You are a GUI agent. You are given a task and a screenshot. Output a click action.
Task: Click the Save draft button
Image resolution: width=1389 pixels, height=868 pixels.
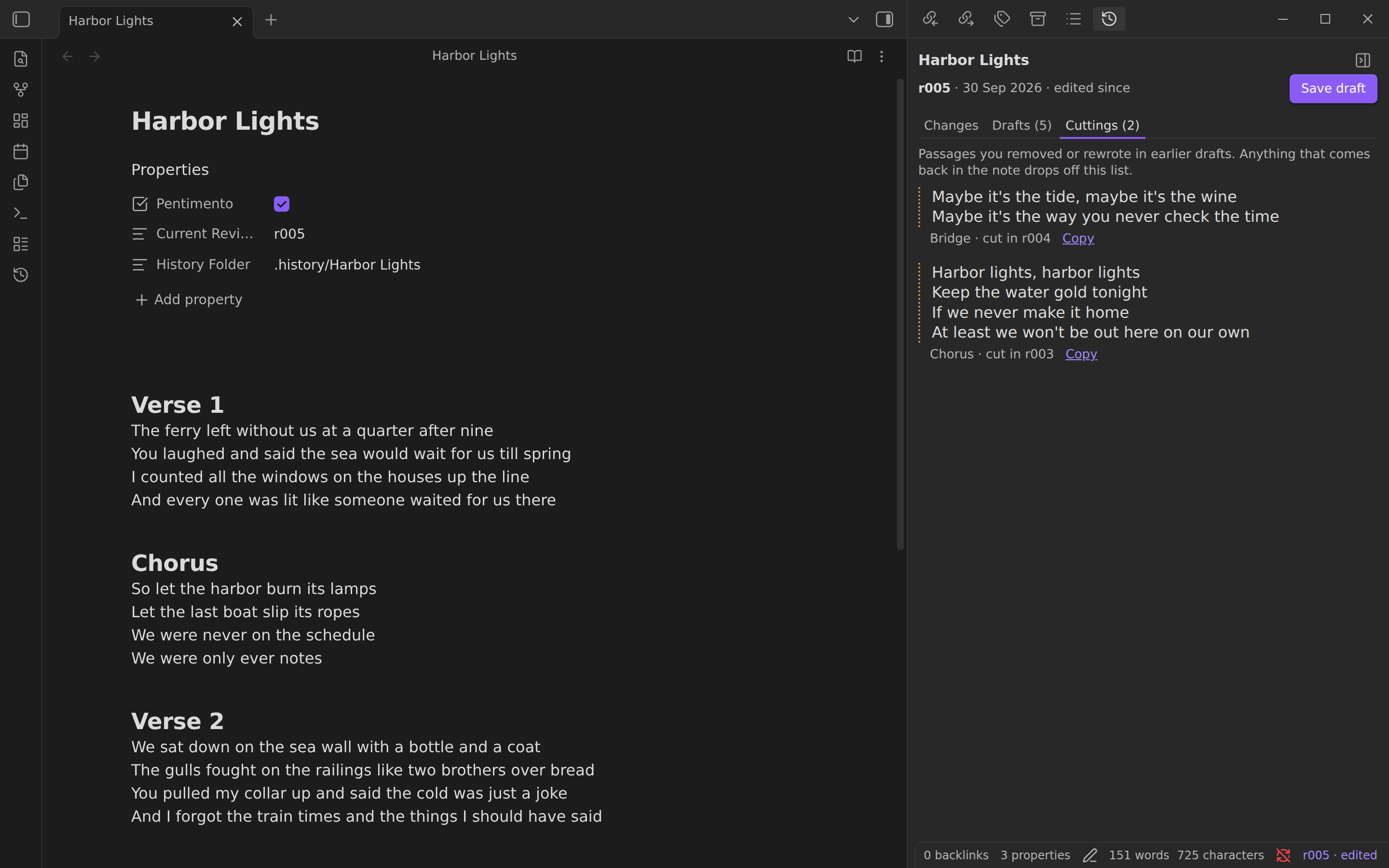(x=1333, y=88)
